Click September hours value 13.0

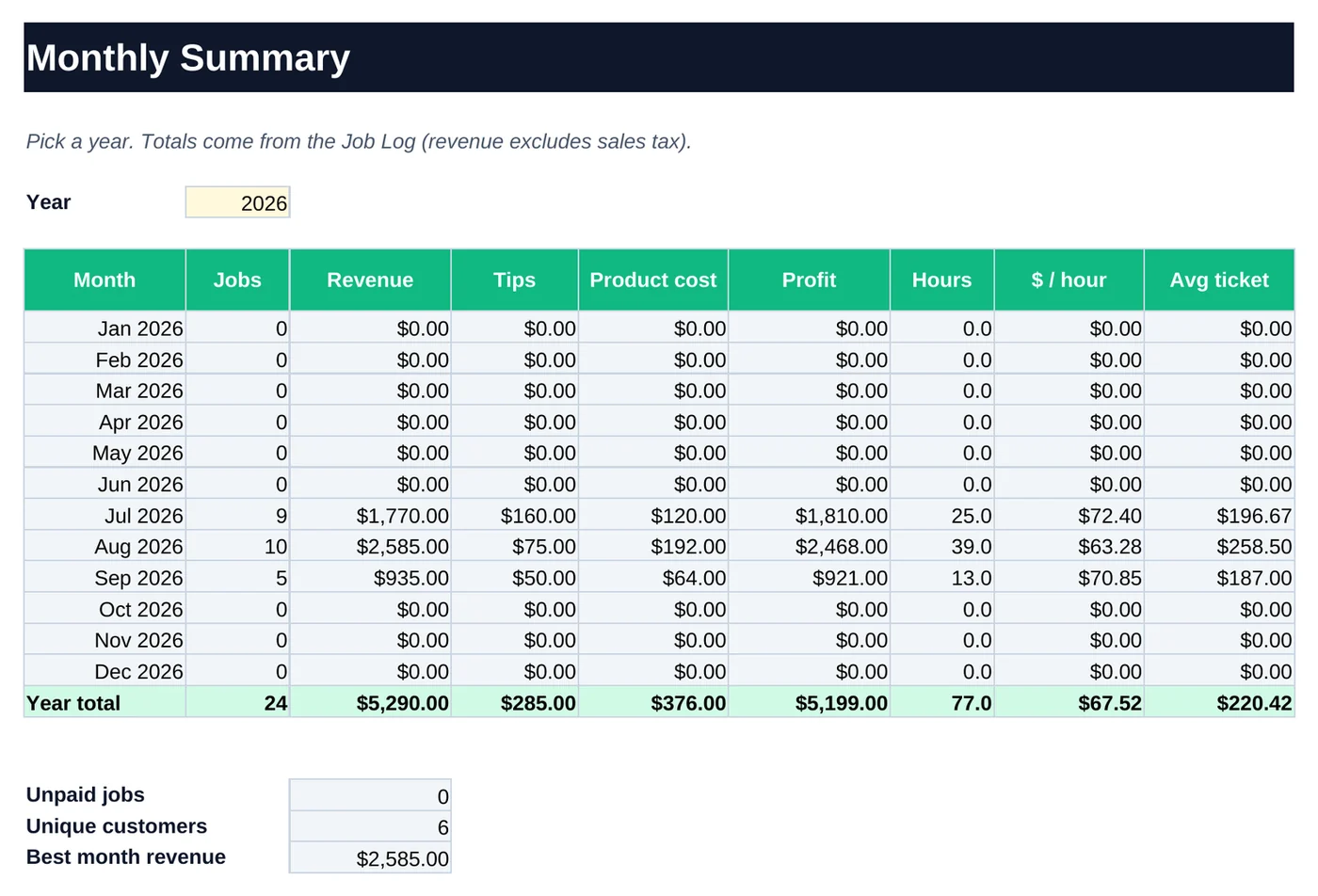[x=941, y=578]
